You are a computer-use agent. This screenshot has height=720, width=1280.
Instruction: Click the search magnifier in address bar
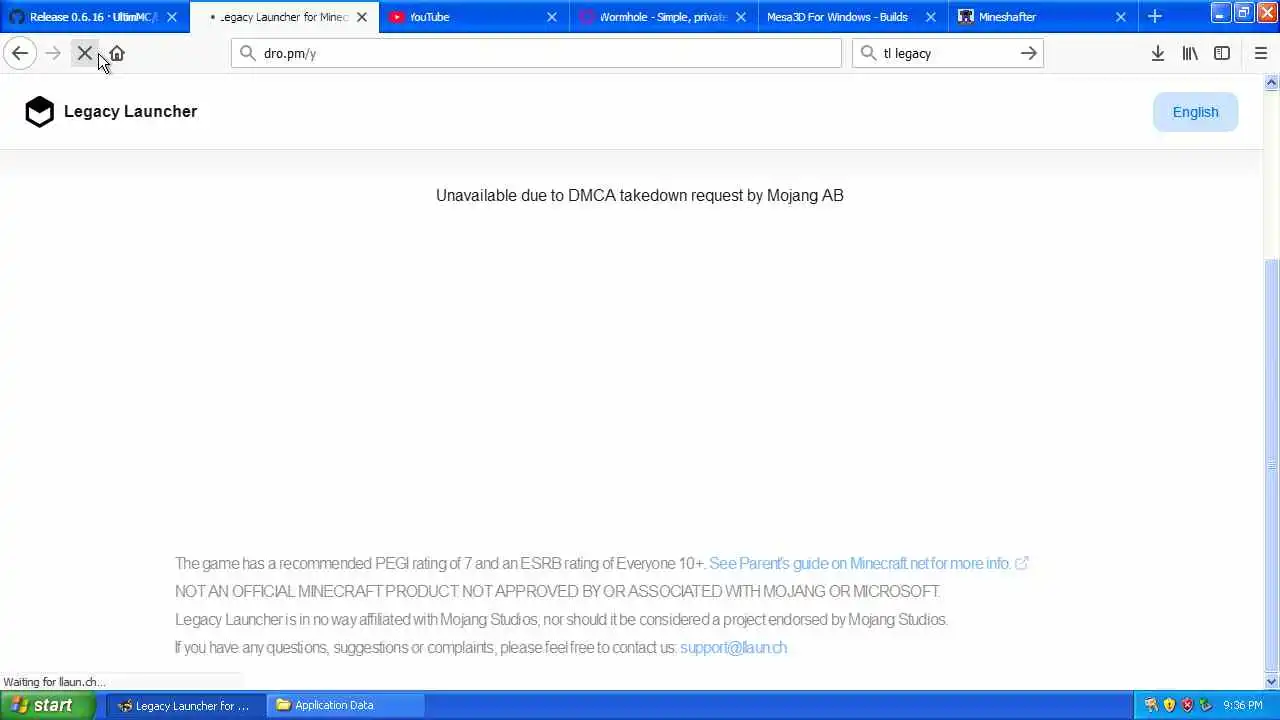point(248,53)
